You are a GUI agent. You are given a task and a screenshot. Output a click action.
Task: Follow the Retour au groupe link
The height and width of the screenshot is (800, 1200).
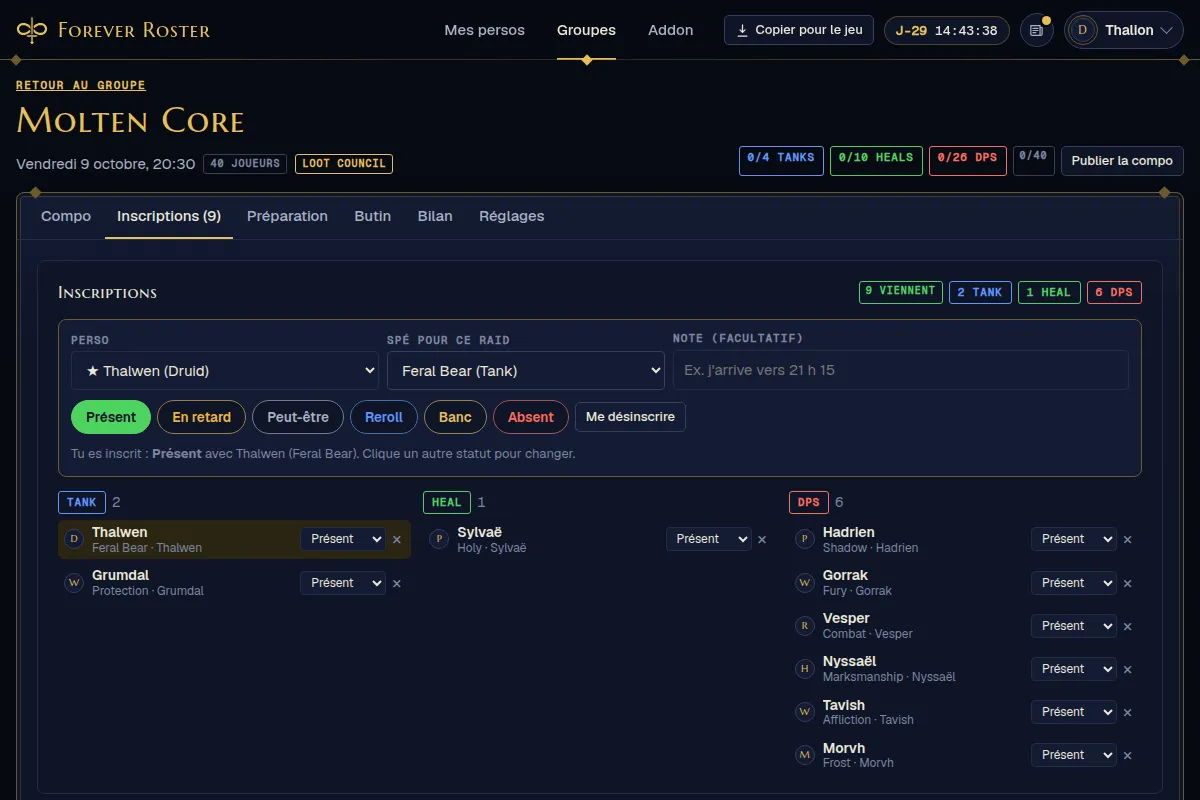[81, 86]
